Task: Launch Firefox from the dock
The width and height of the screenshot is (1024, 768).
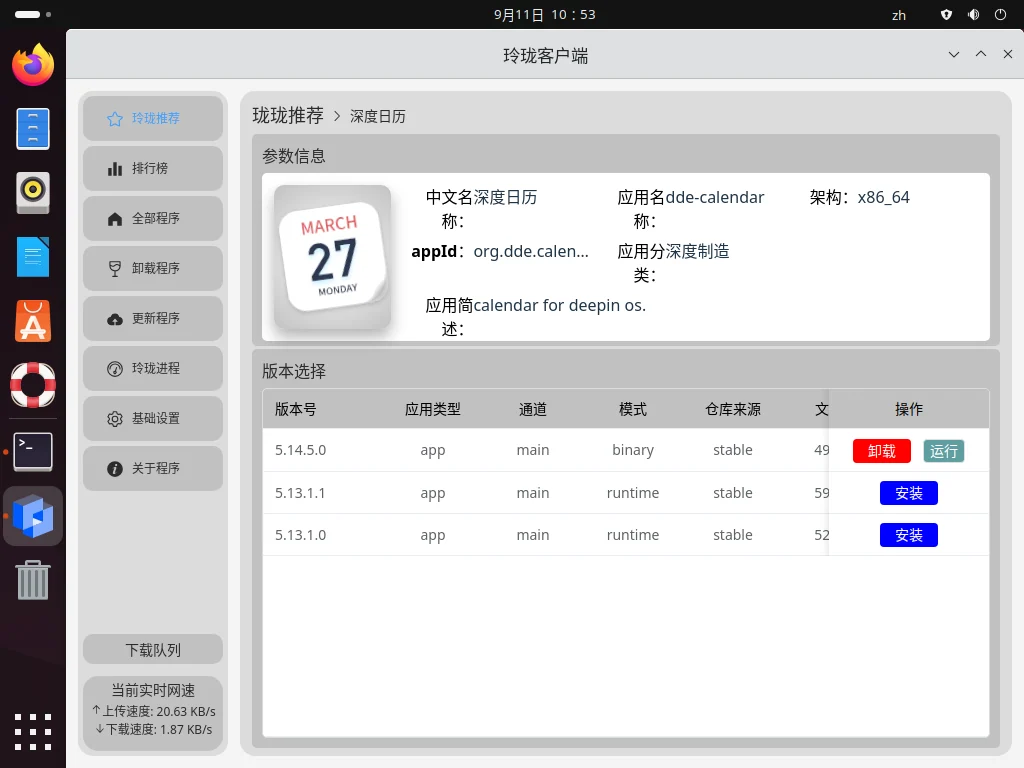Action: tap(33, 65)
